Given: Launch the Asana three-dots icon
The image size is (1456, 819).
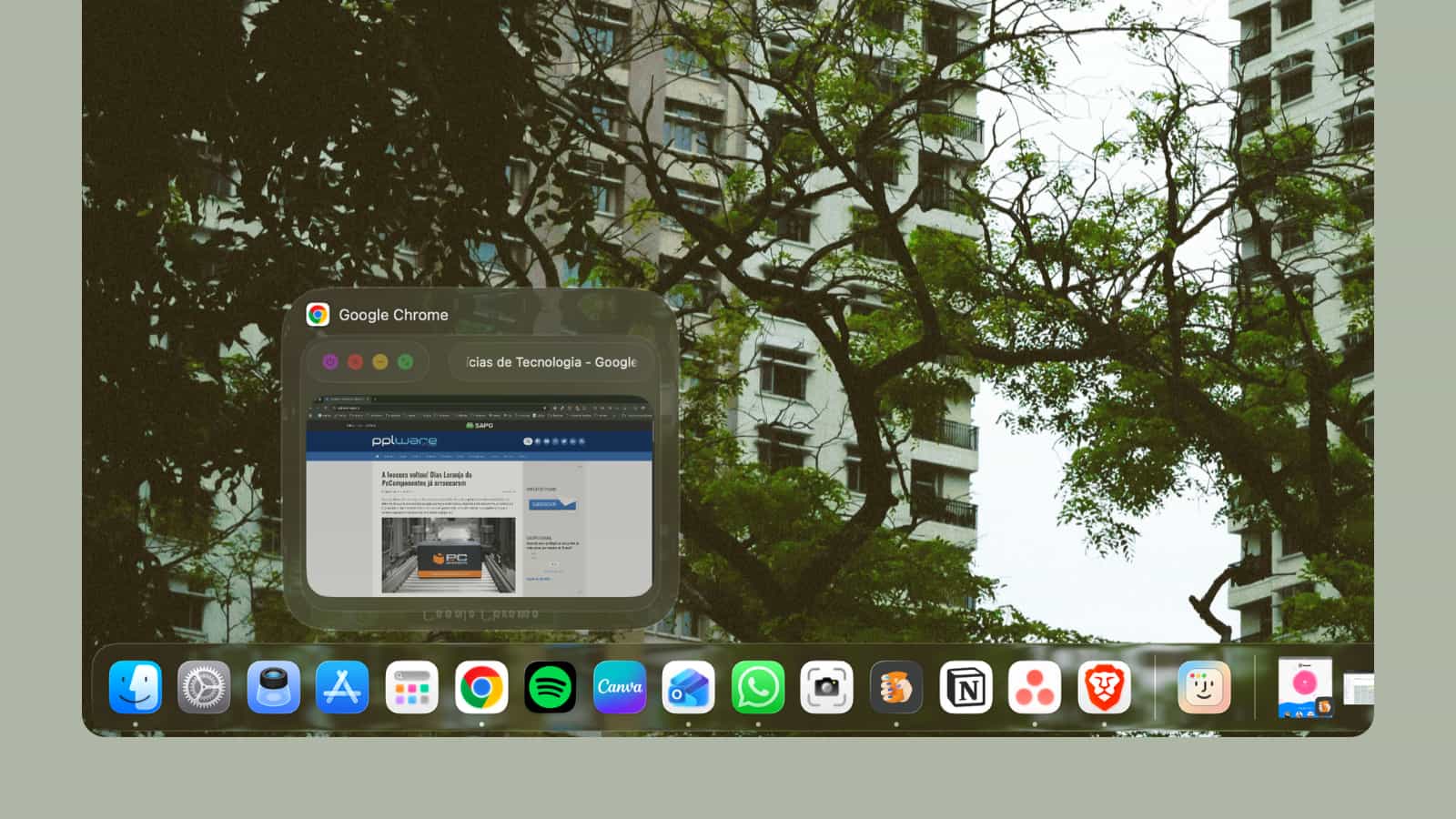Looking at the screenshot, I should (x=1035, y=687).
